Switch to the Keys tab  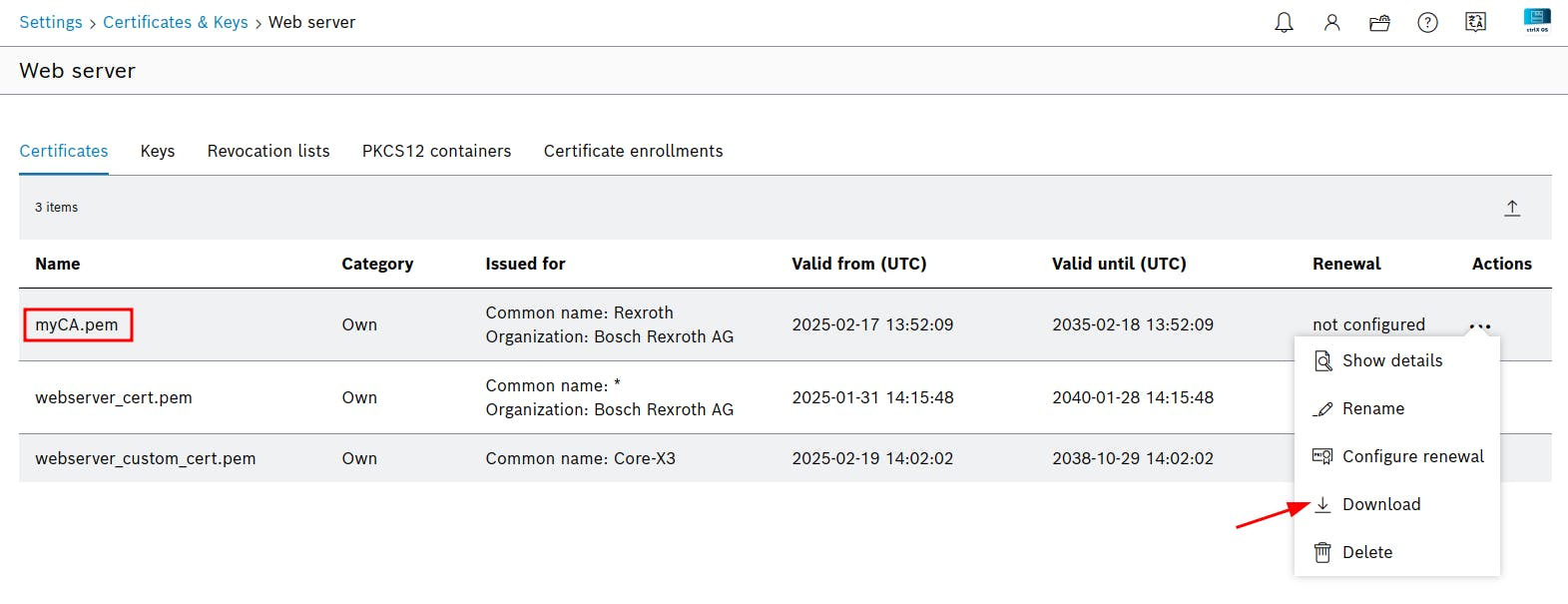pyautogui.click(x=158, y=151)
